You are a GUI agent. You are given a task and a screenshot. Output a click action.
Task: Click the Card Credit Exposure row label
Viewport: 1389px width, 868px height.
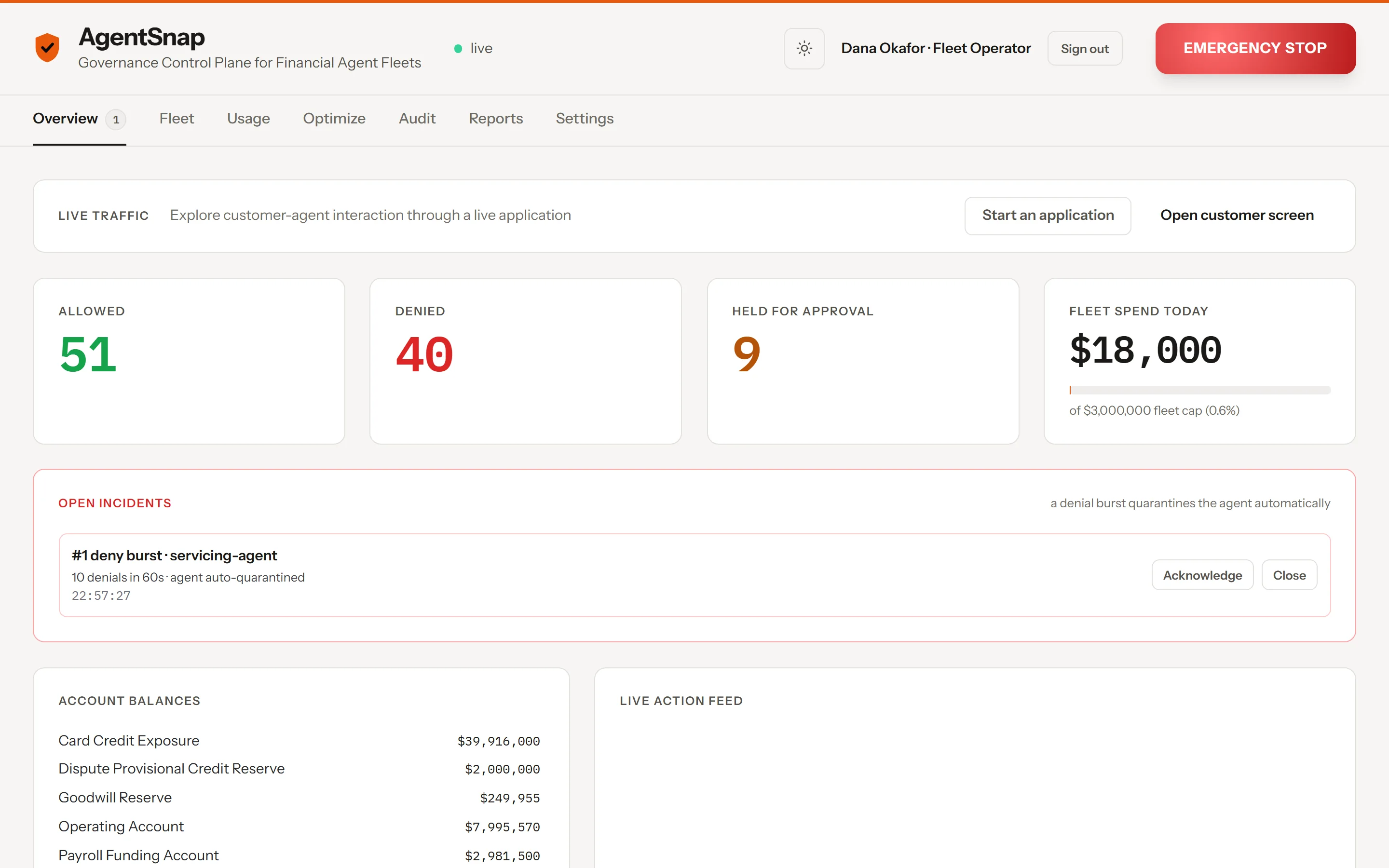(x=129, y=741)
